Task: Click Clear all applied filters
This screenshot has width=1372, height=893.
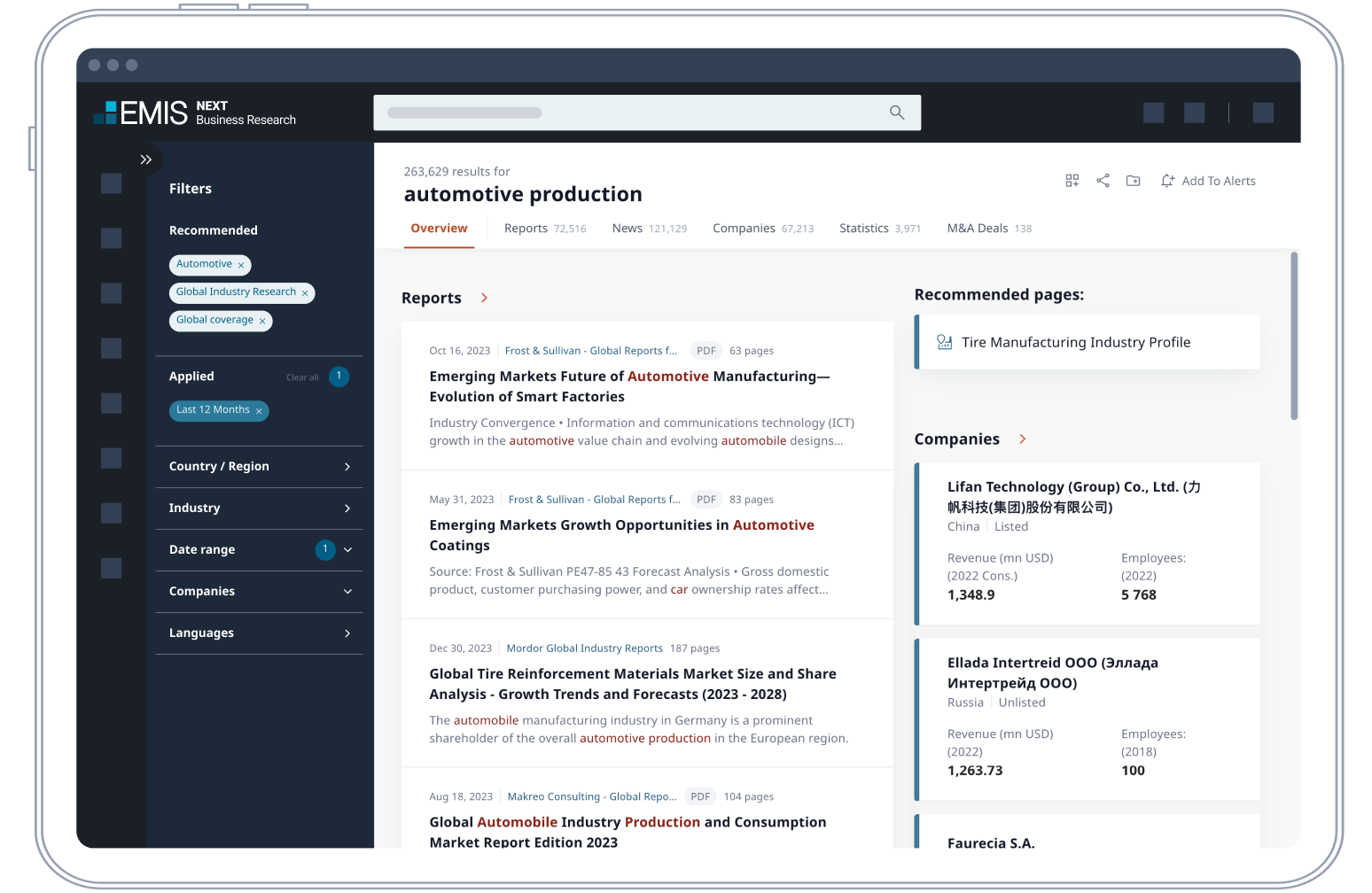Action: 301,377
